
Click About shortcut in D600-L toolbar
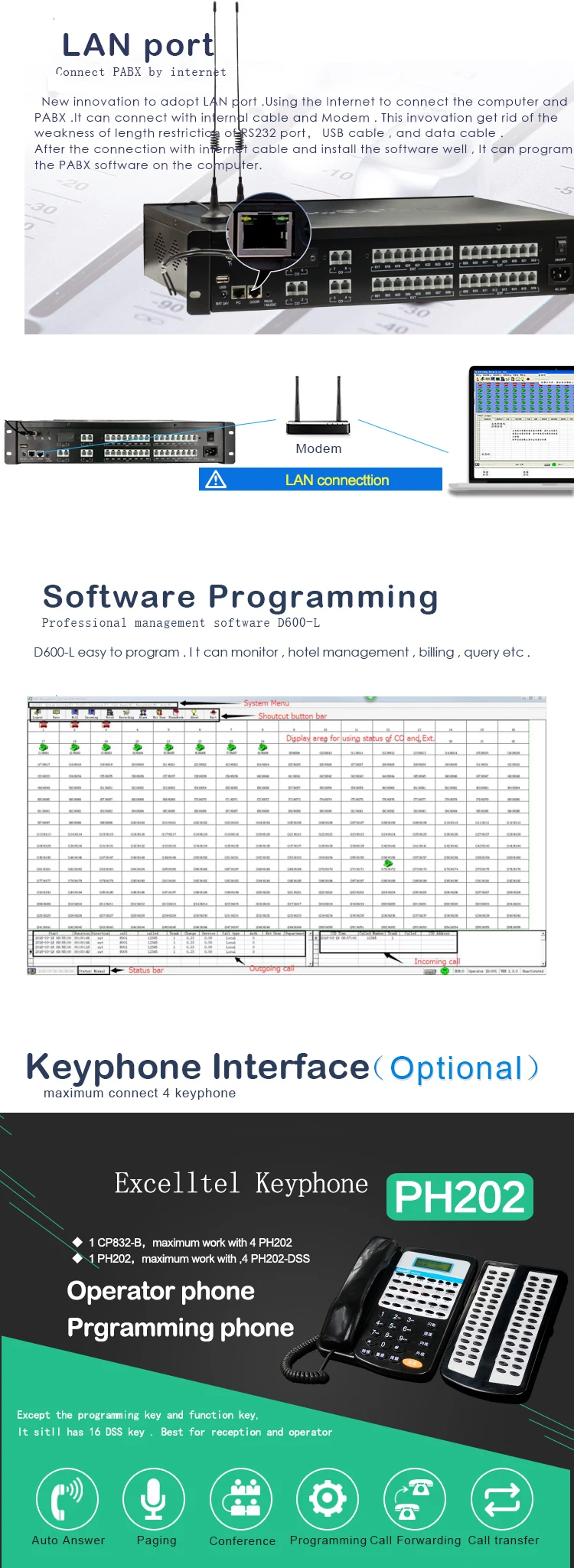click(194, 714)
